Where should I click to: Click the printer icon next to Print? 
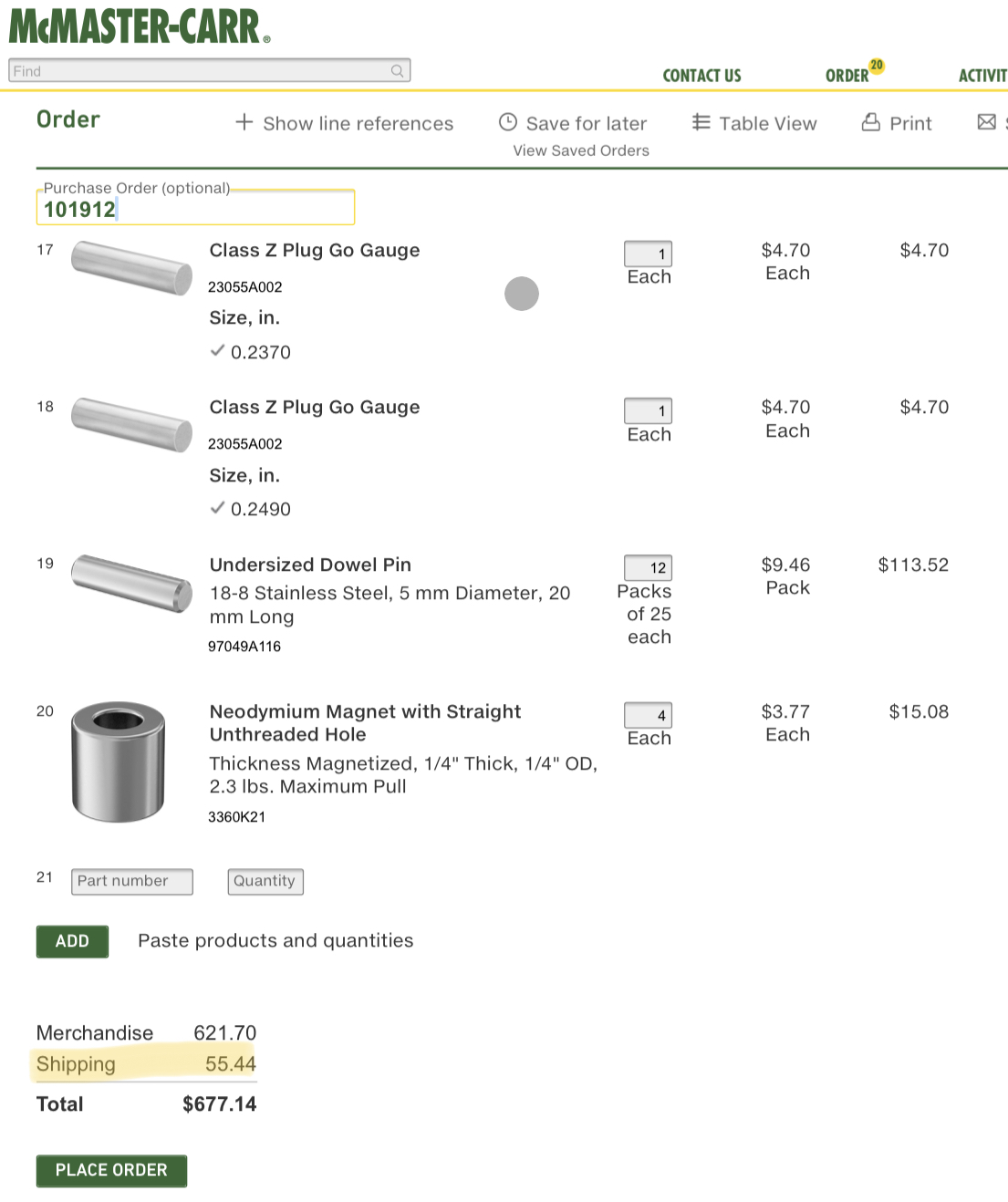[871, 122]
